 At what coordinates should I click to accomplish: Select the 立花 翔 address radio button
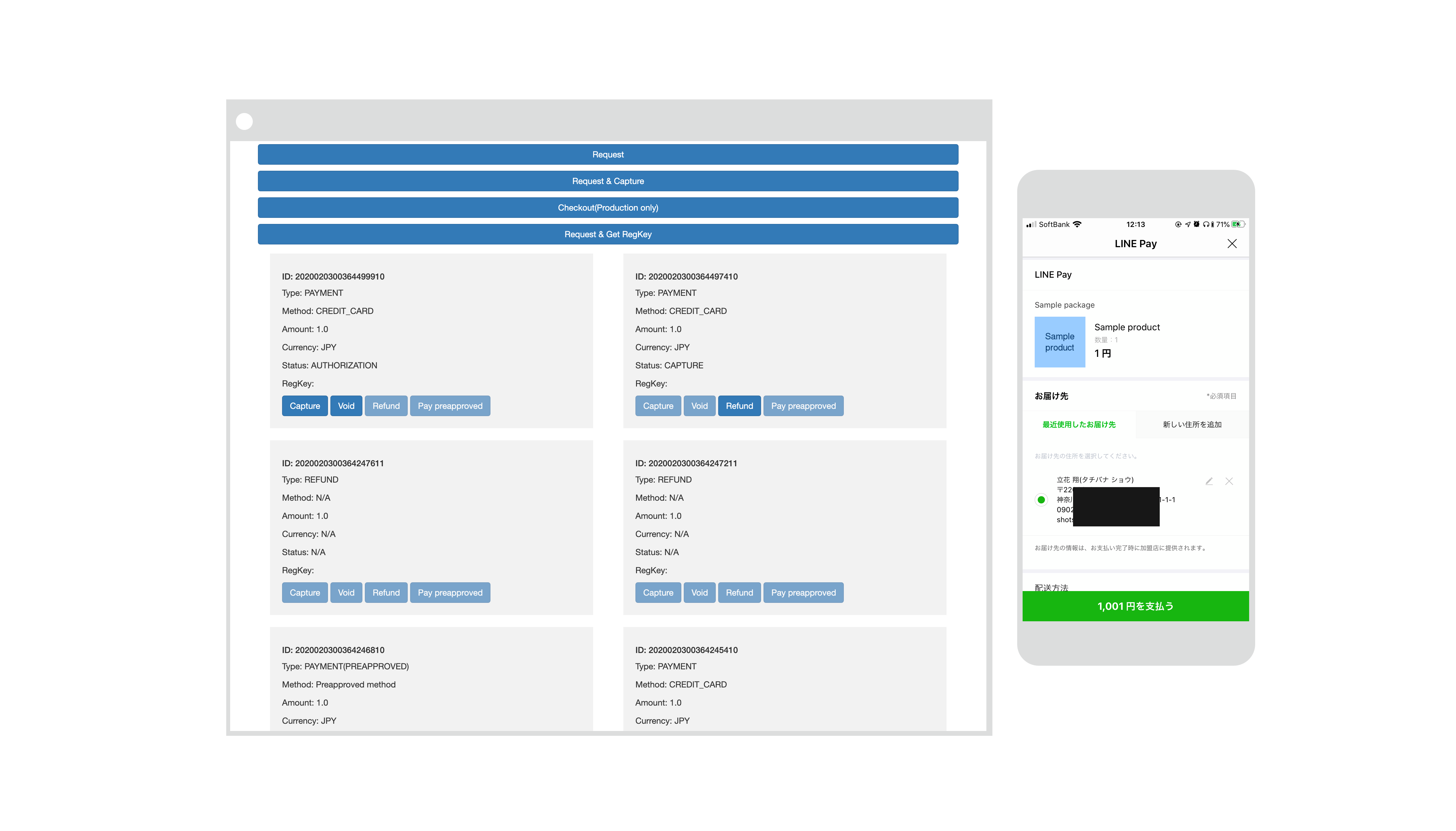click(x=1041, y=500)
